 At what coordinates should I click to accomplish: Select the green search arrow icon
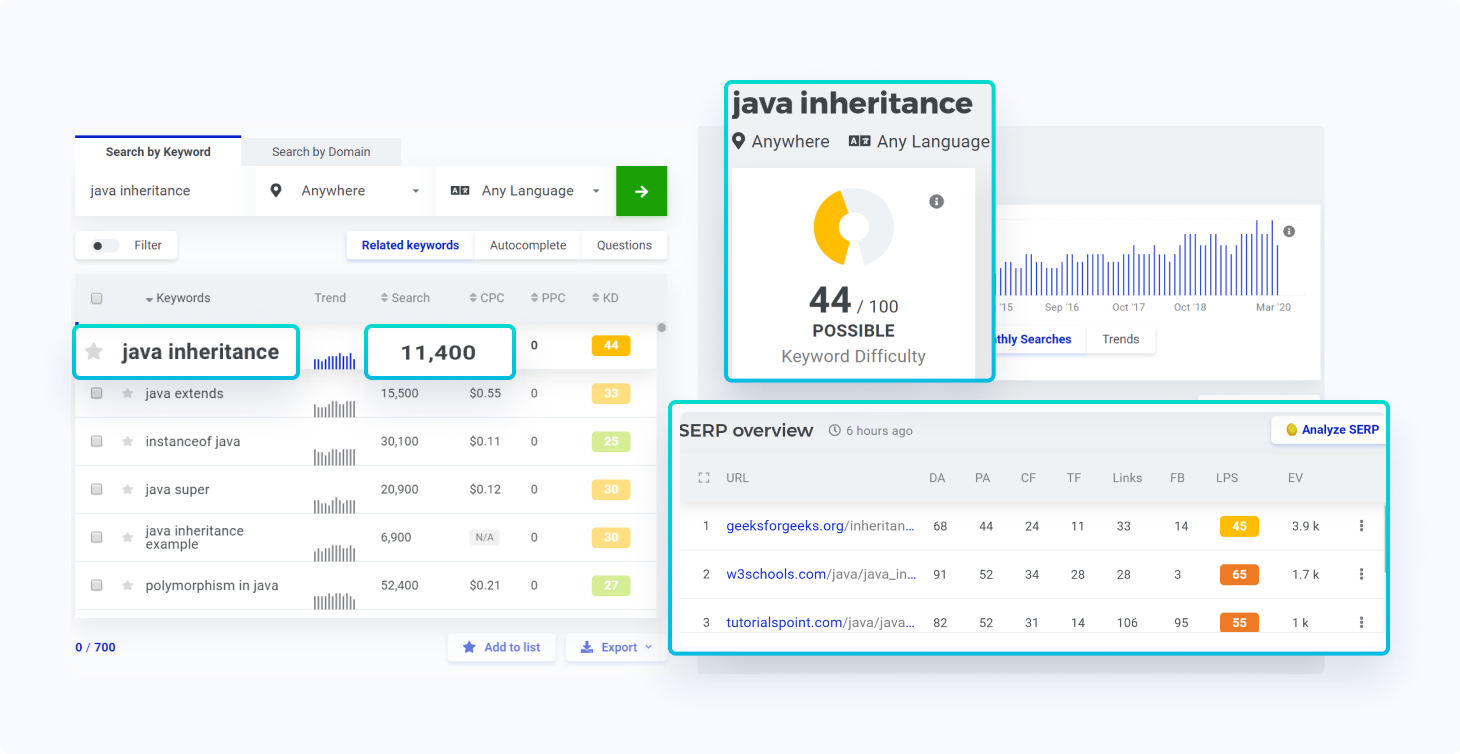(x=641, y=190)
